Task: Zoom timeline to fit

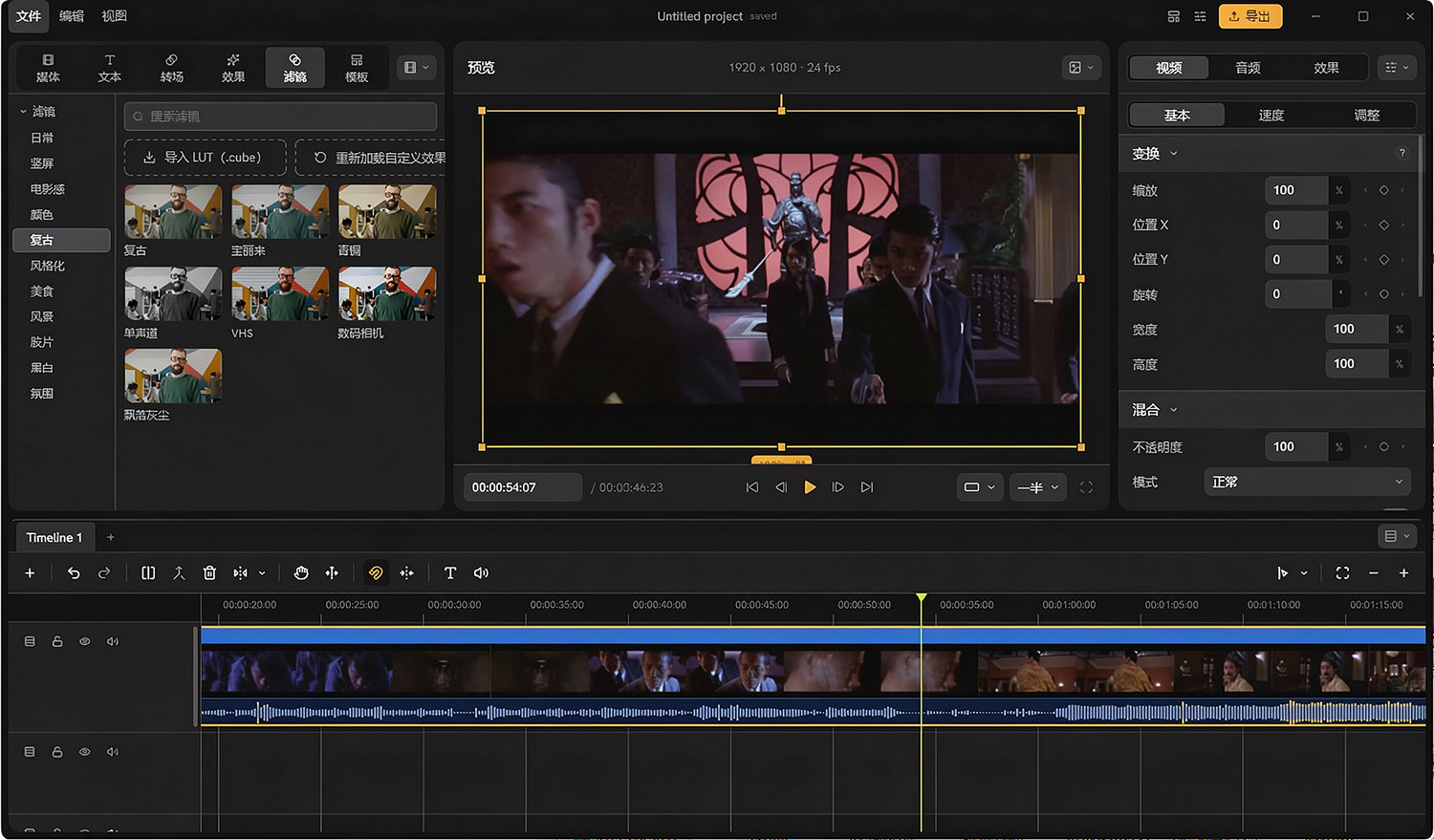Action: tap(1342, 573)
